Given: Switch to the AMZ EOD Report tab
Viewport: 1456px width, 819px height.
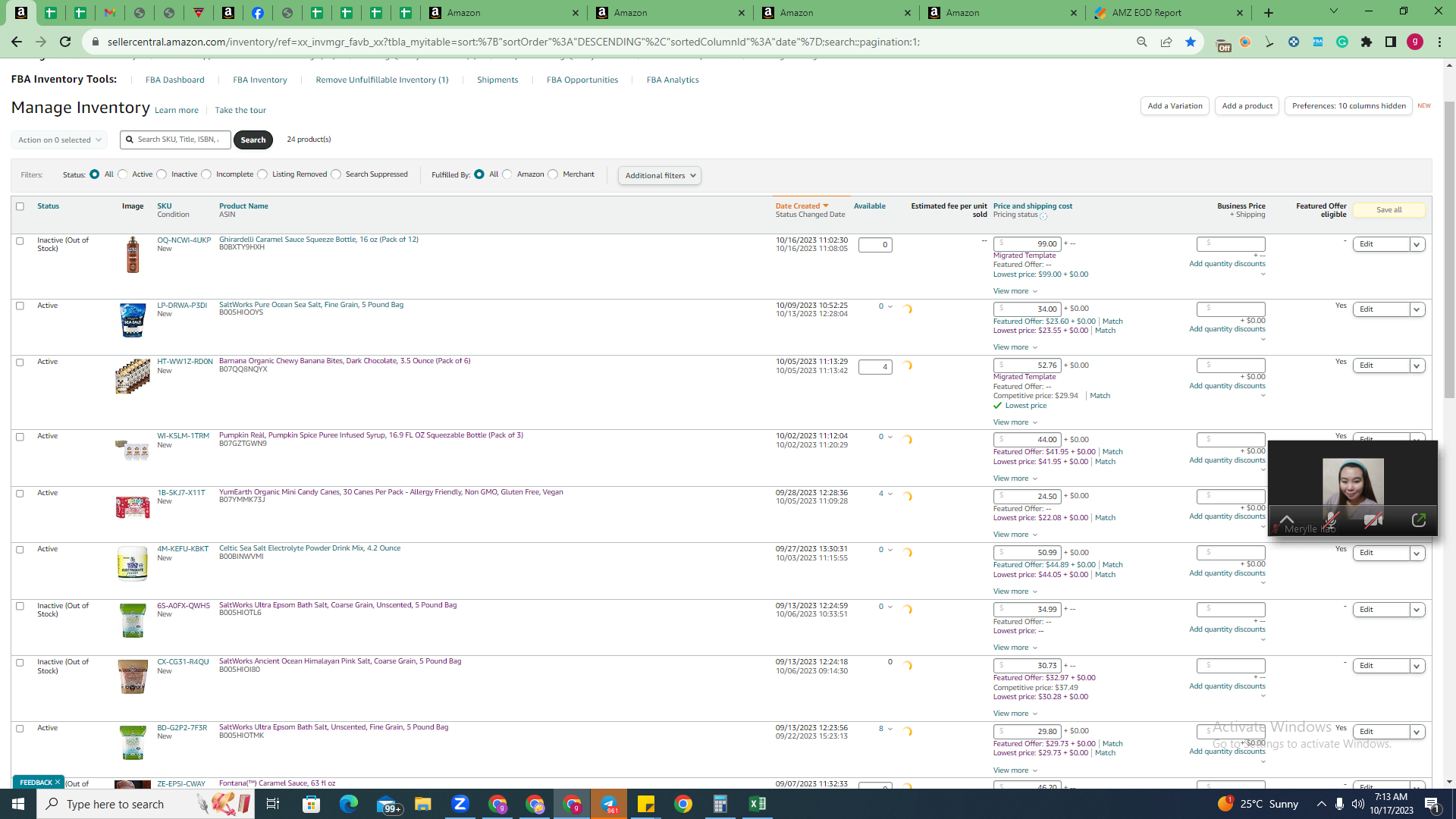Looking at the screenshot, I should pos(1169,13).
